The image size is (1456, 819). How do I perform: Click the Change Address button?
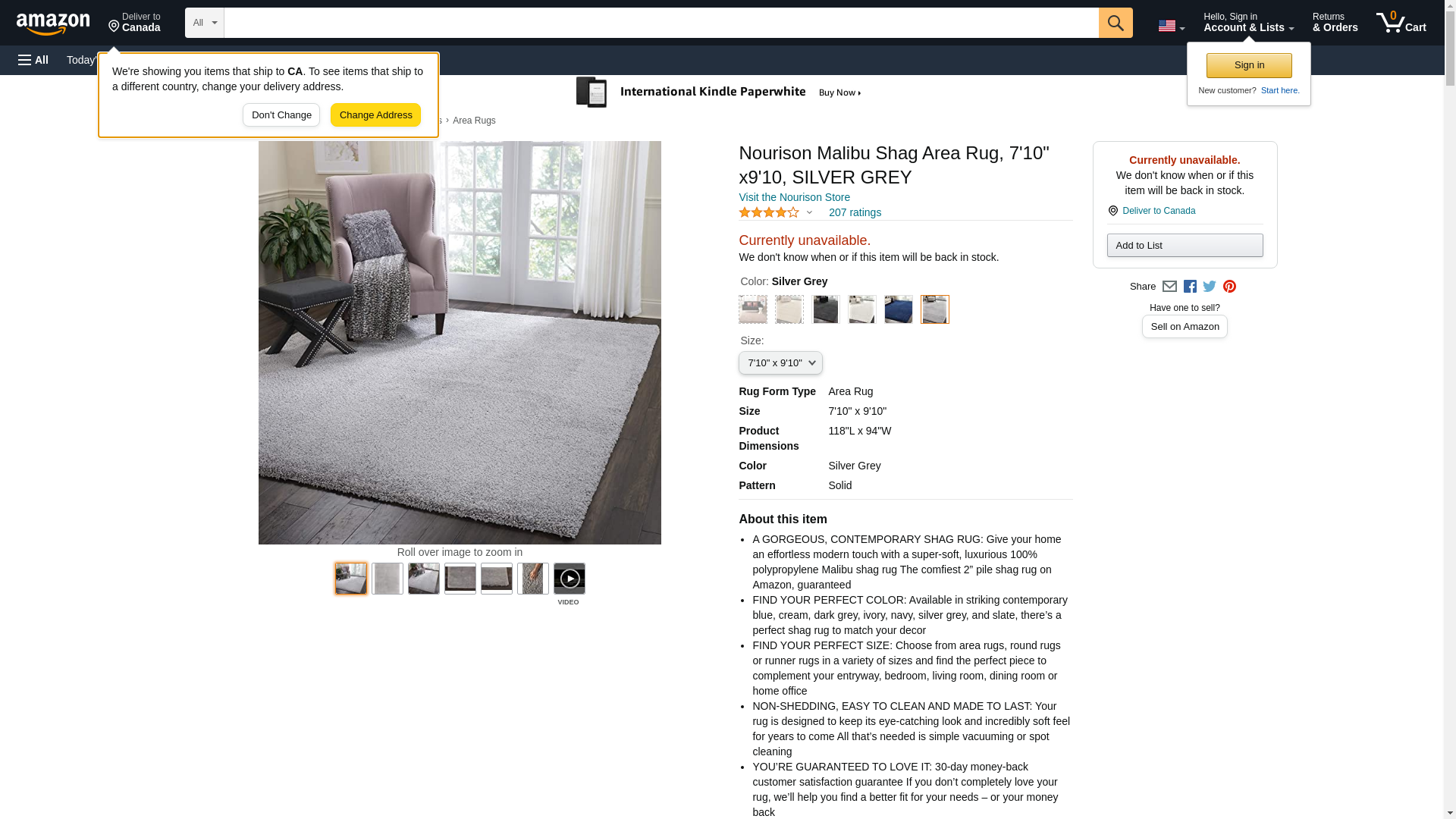(375, 115)
